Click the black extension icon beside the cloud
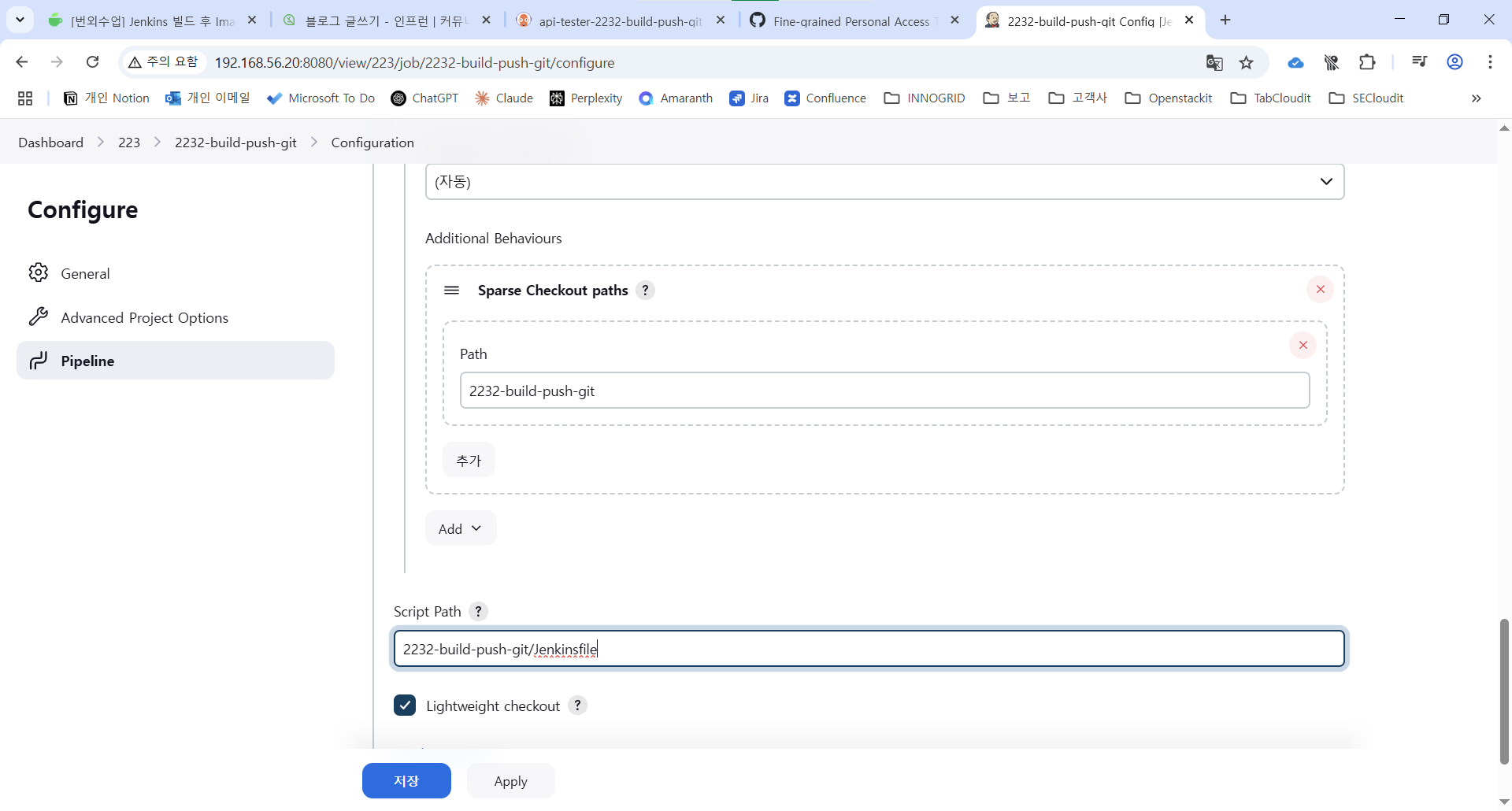The height and width of the screenshot is (811, 1512). tap(1332, 63)
